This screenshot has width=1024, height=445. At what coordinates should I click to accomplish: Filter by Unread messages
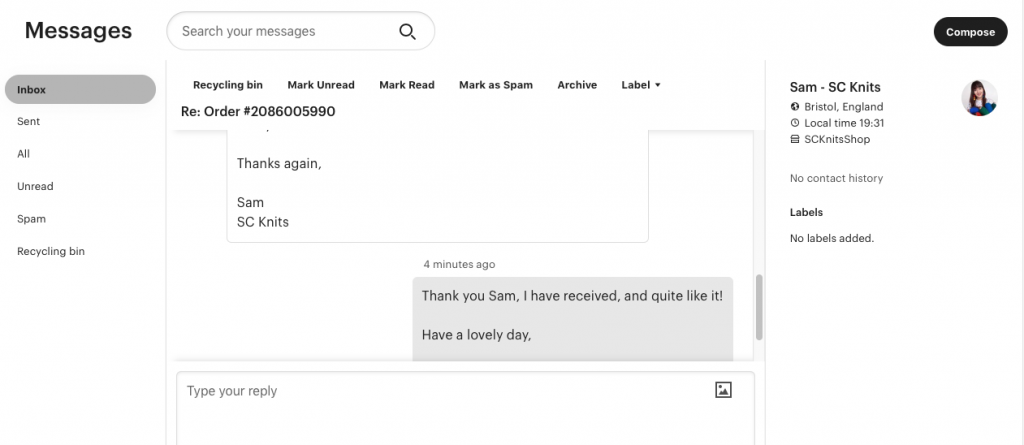click(x=35, y=186)
